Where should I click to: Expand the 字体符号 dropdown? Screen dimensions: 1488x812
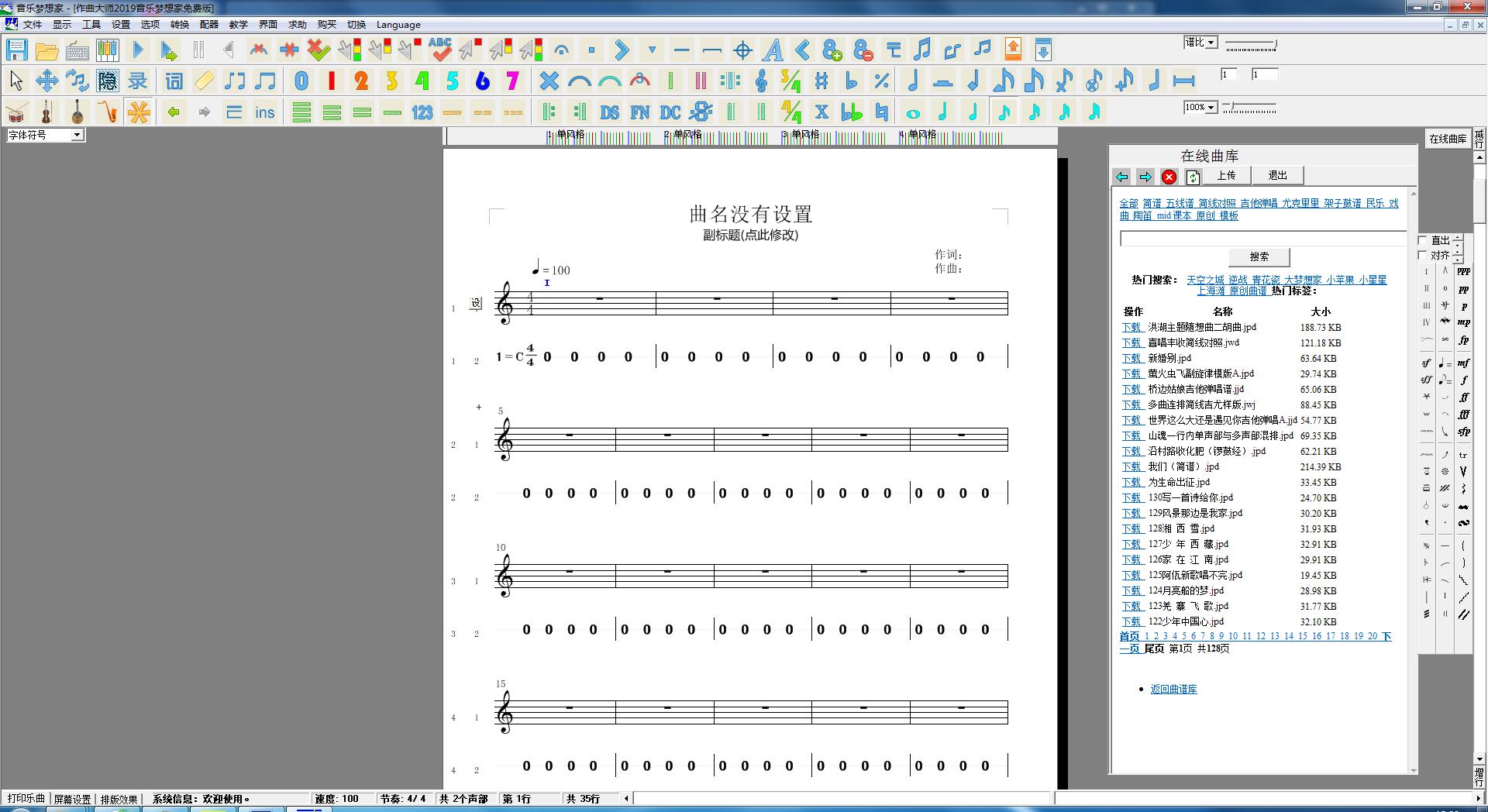77,135
